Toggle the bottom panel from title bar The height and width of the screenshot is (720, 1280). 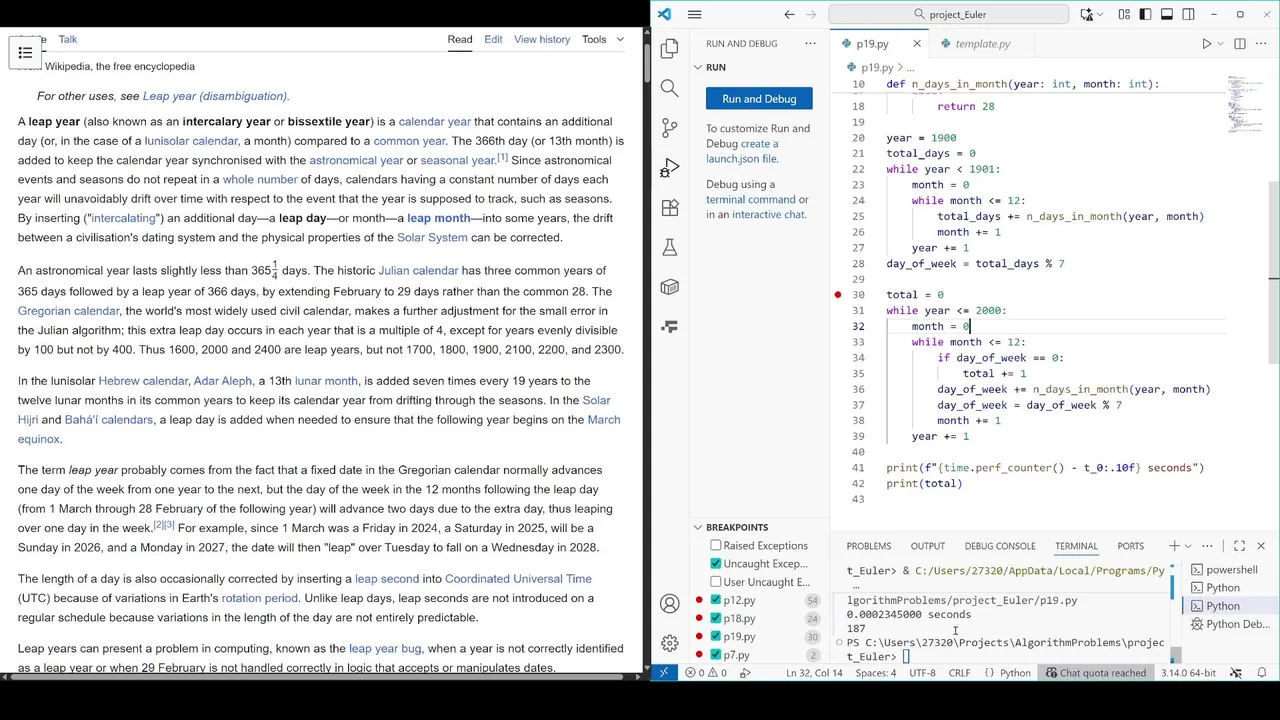click(x=1167, y=14)
